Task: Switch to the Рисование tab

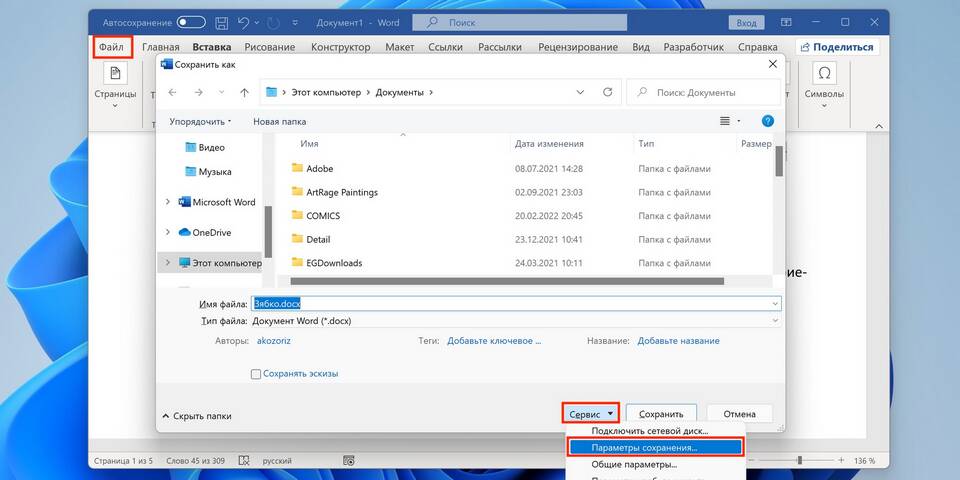Action: pyautogui.click(x=269, y=47)
